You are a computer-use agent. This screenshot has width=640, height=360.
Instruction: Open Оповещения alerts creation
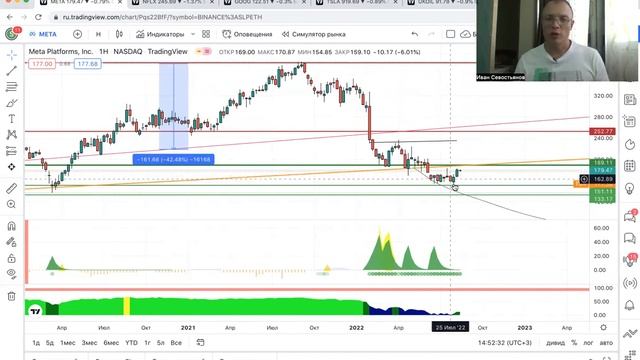(247, 34)
